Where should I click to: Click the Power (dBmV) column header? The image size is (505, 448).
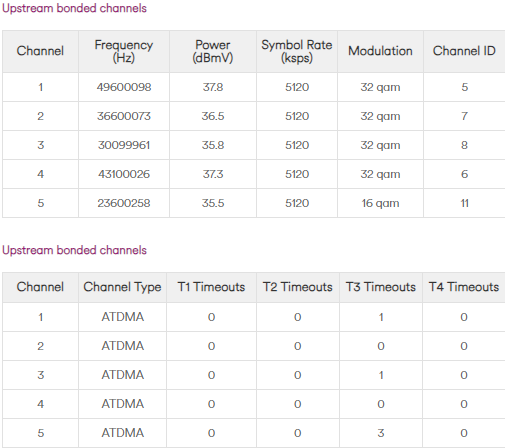(213, 51)
